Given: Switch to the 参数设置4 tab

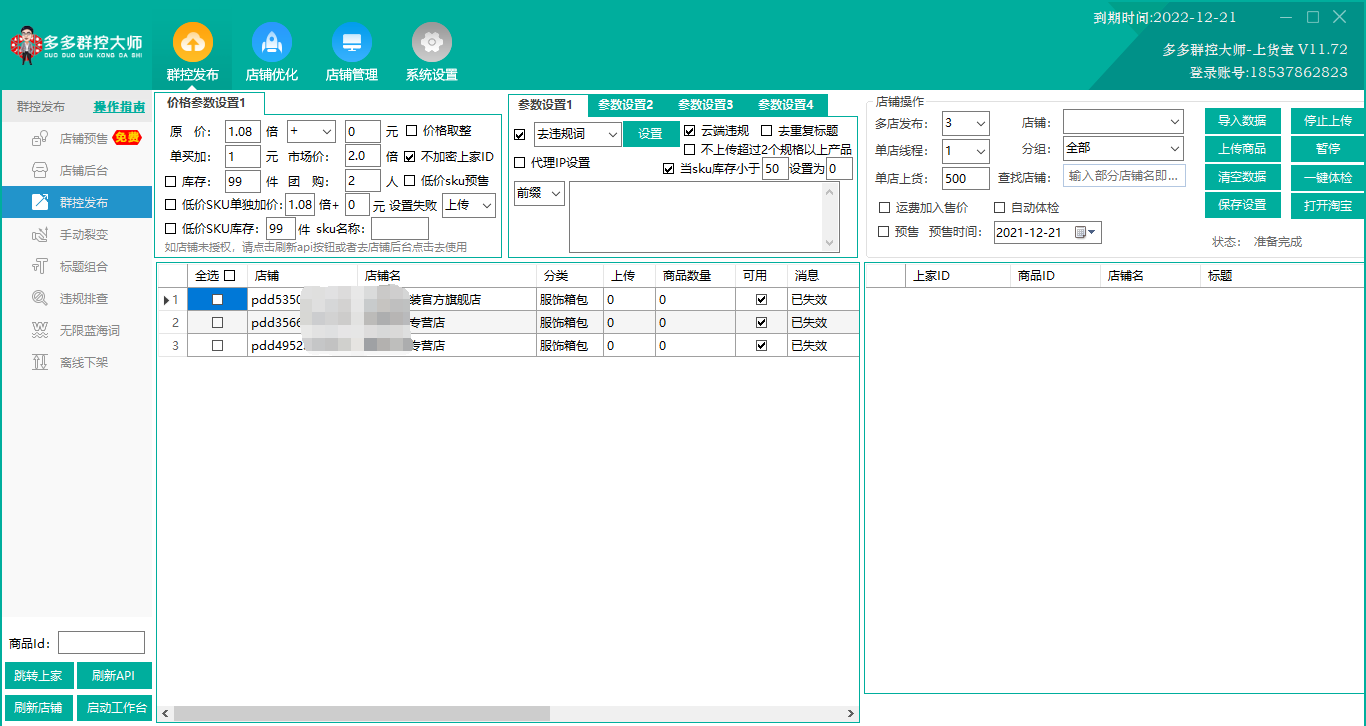Looking at the screenshot, I should click(x=786, y=105).
